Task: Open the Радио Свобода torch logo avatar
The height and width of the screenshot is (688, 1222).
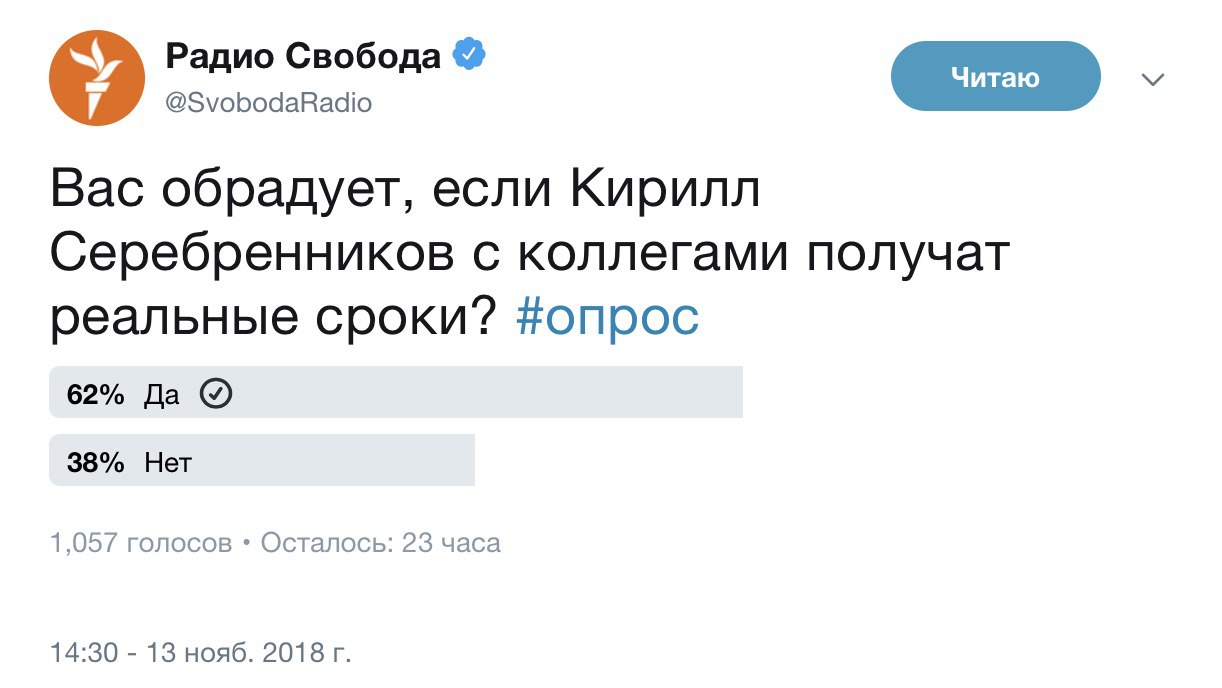Action: click(97, 78)
